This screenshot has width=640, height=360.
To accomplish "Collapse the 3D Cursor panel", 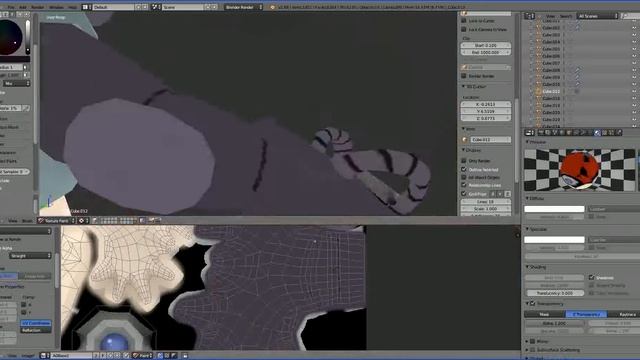I will 464,87.
